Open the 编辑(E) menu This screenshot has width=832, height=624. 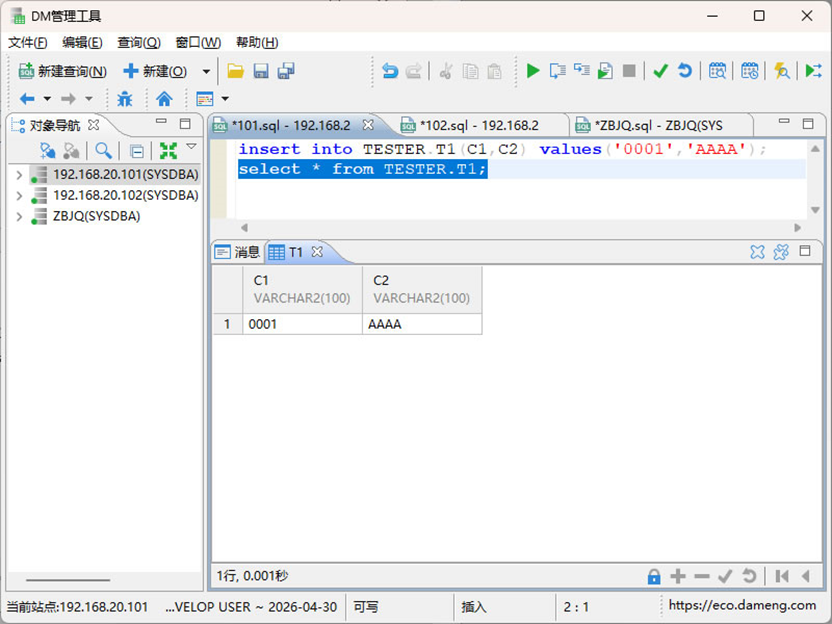tap(82, 42)
